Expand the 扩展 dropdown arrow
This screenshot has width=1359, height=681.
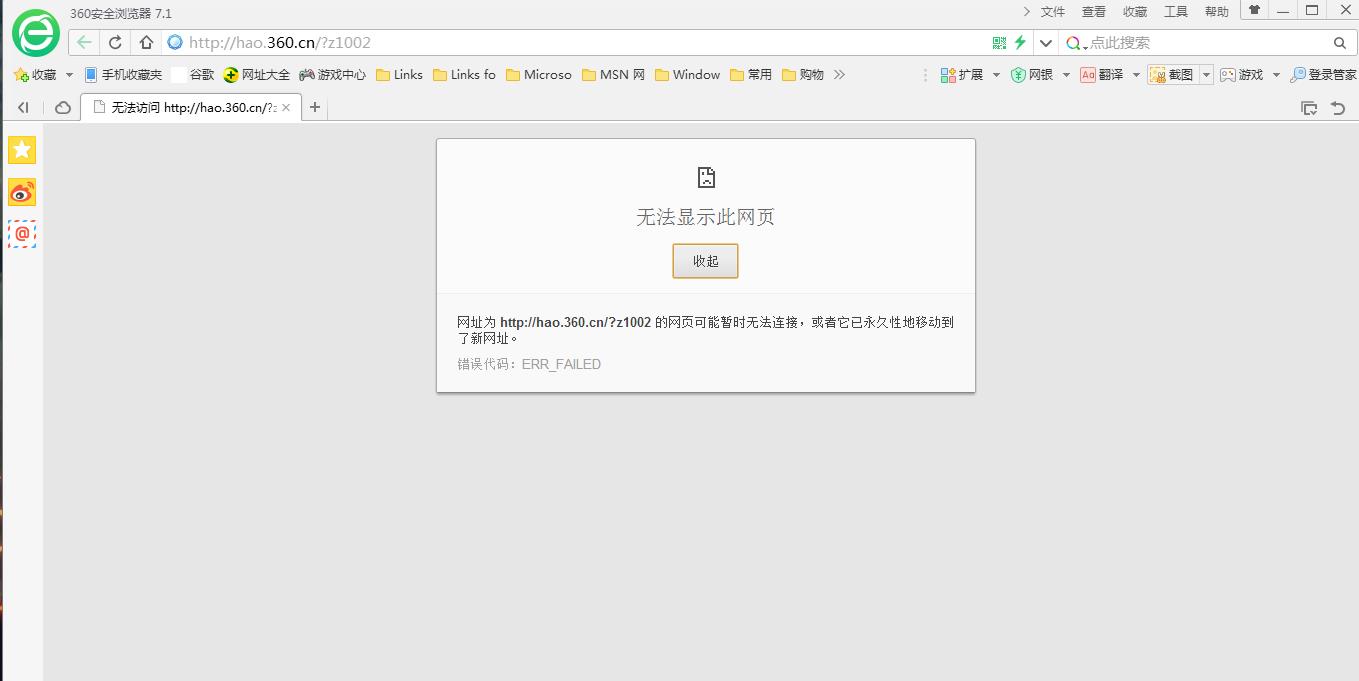tap(996, 75)
